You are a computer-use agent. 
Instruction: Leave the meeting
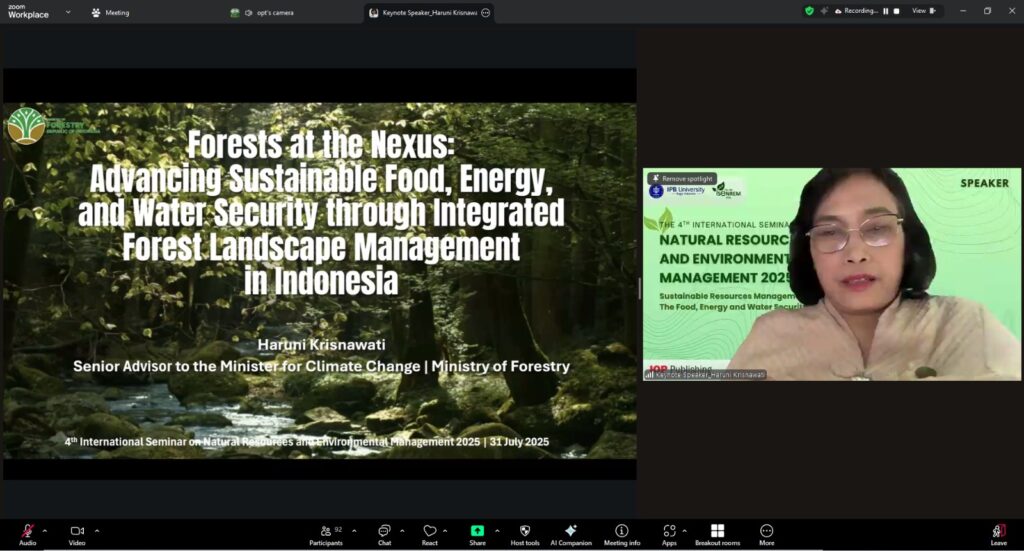click(x=998, y=532)
